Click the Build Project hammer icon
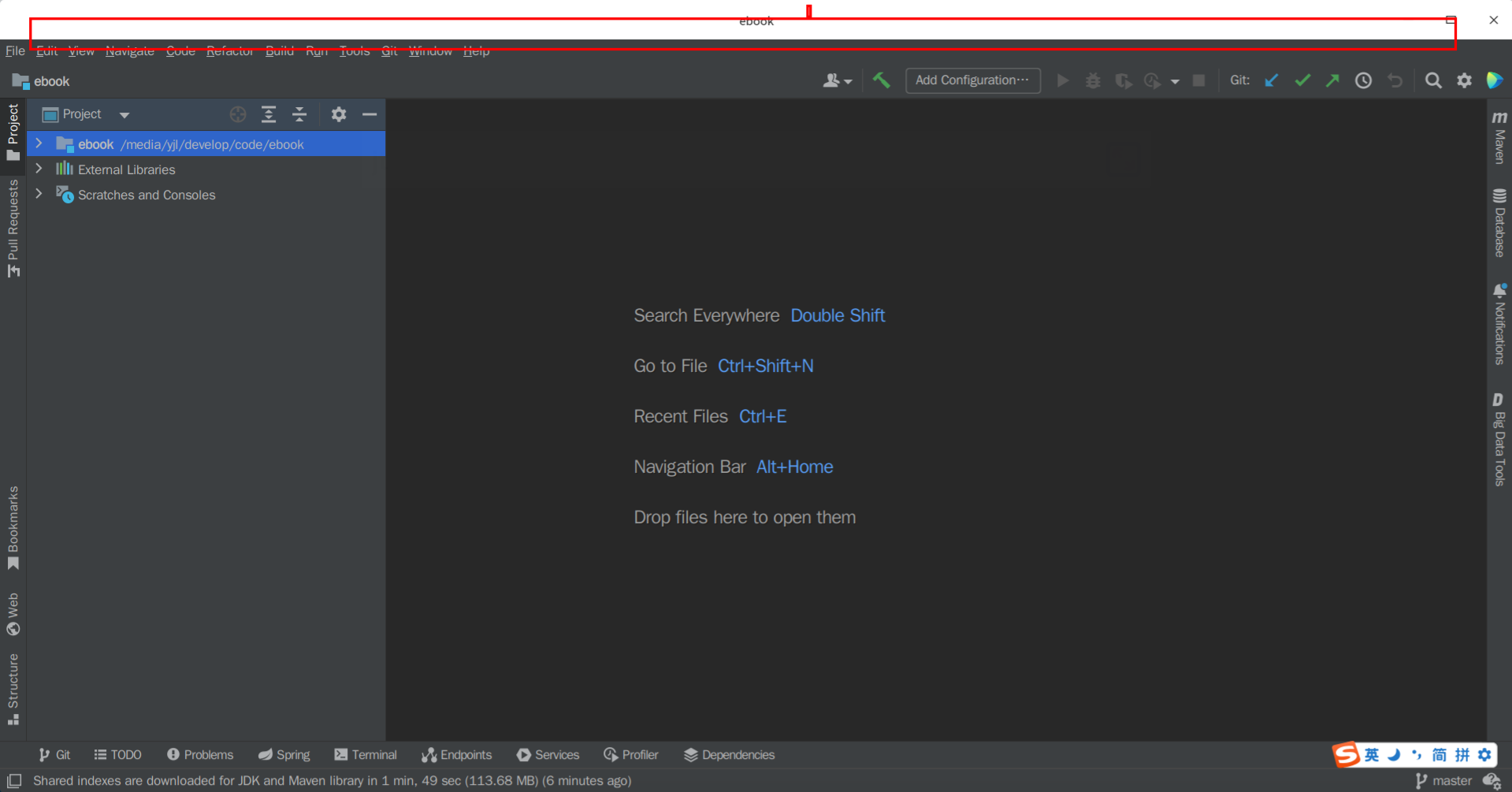Screen dimensions: 1512x792 pyautogui.click(x=881, y=80)
